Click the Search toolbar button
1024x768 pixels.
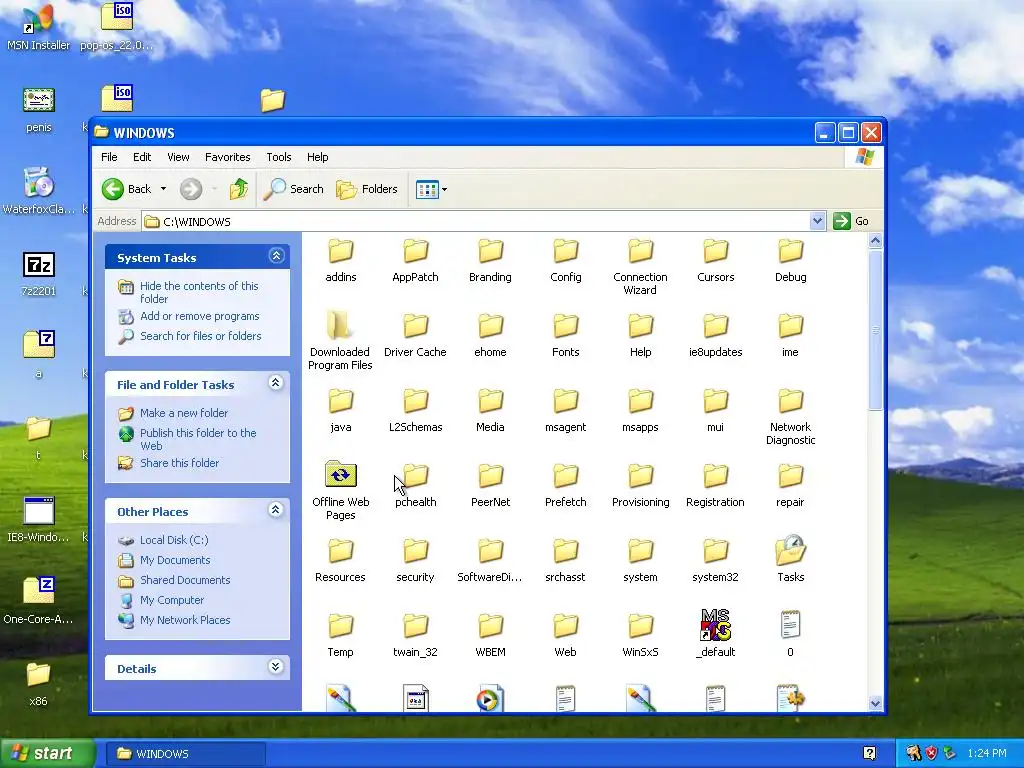294,189
